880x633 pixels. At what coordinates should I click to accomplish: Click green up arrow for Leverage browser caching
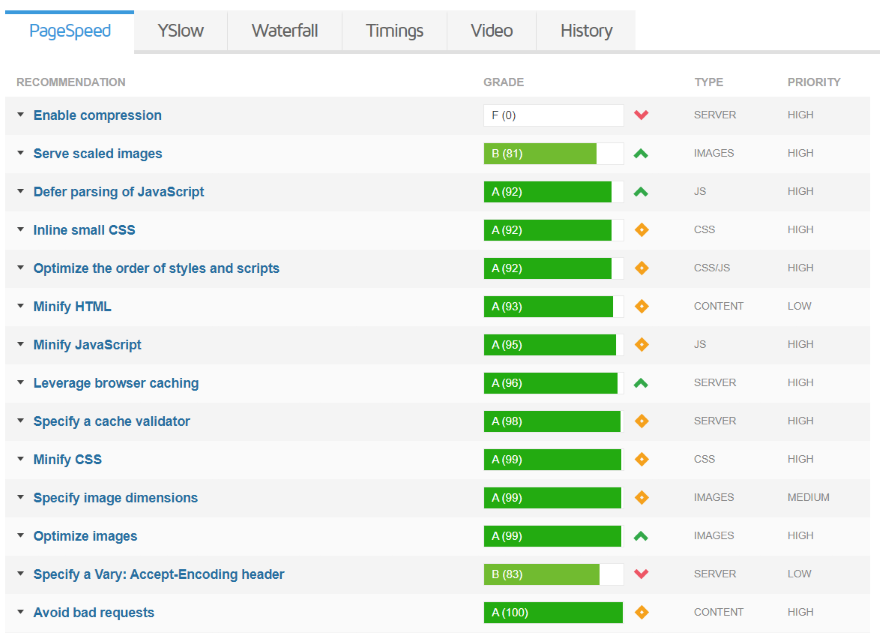point(641,383)
